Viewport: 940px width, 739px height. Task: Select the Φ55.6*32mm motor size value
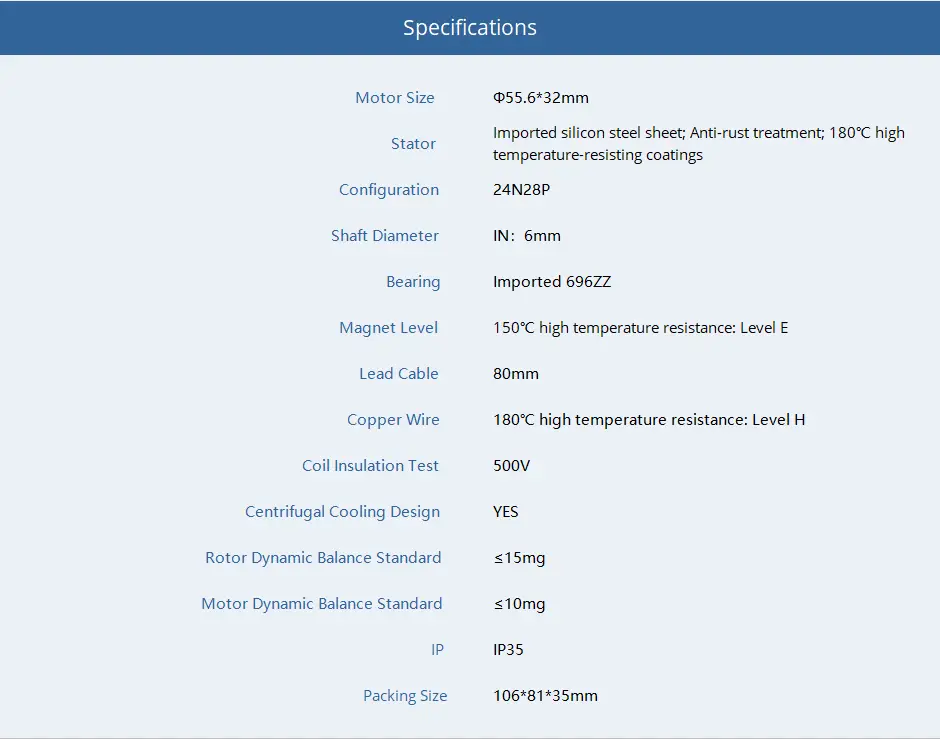(x=541, y=98)
